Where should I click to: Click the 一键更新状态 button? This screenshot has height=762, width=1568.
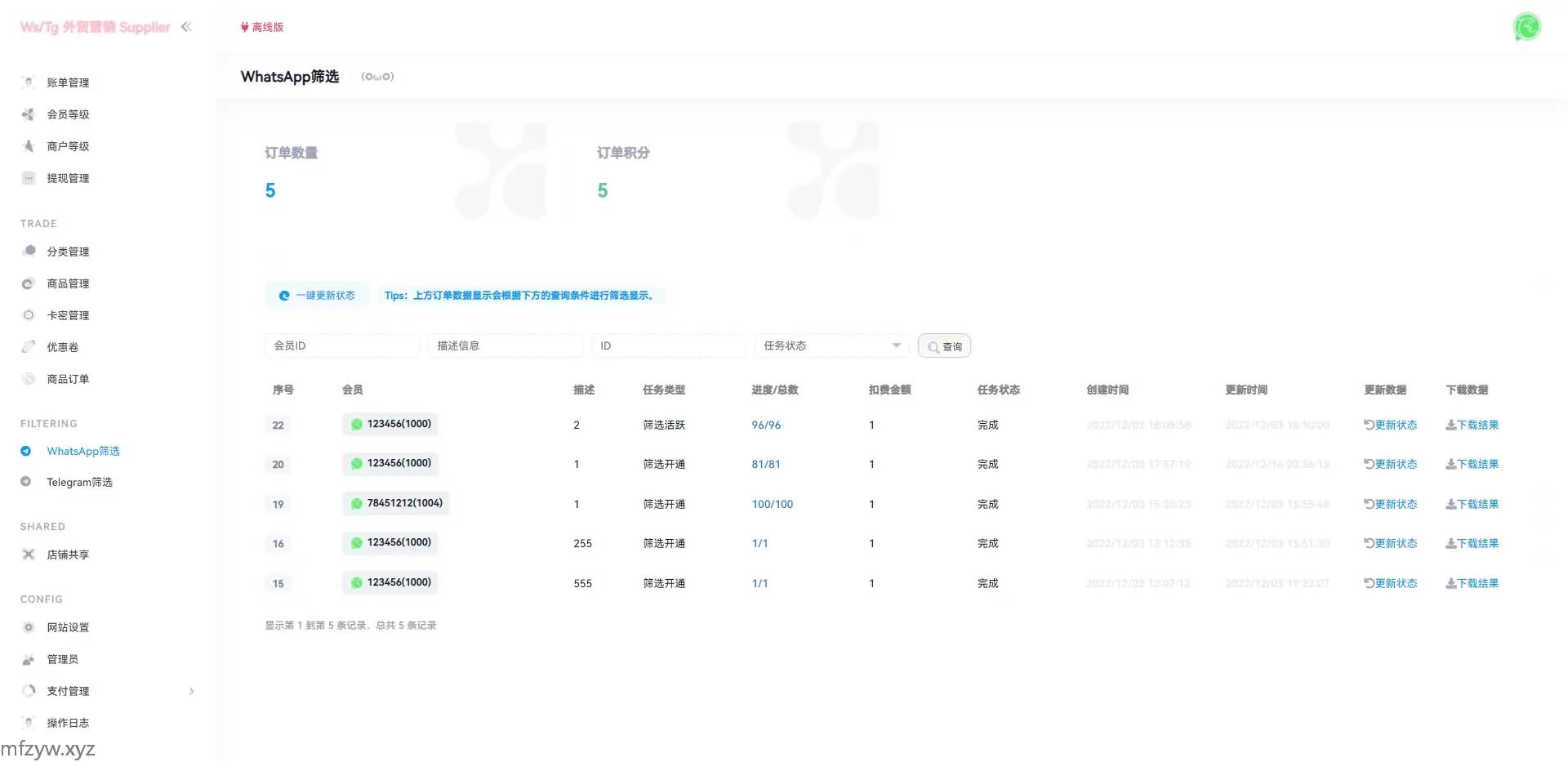(x=317, y=296)
